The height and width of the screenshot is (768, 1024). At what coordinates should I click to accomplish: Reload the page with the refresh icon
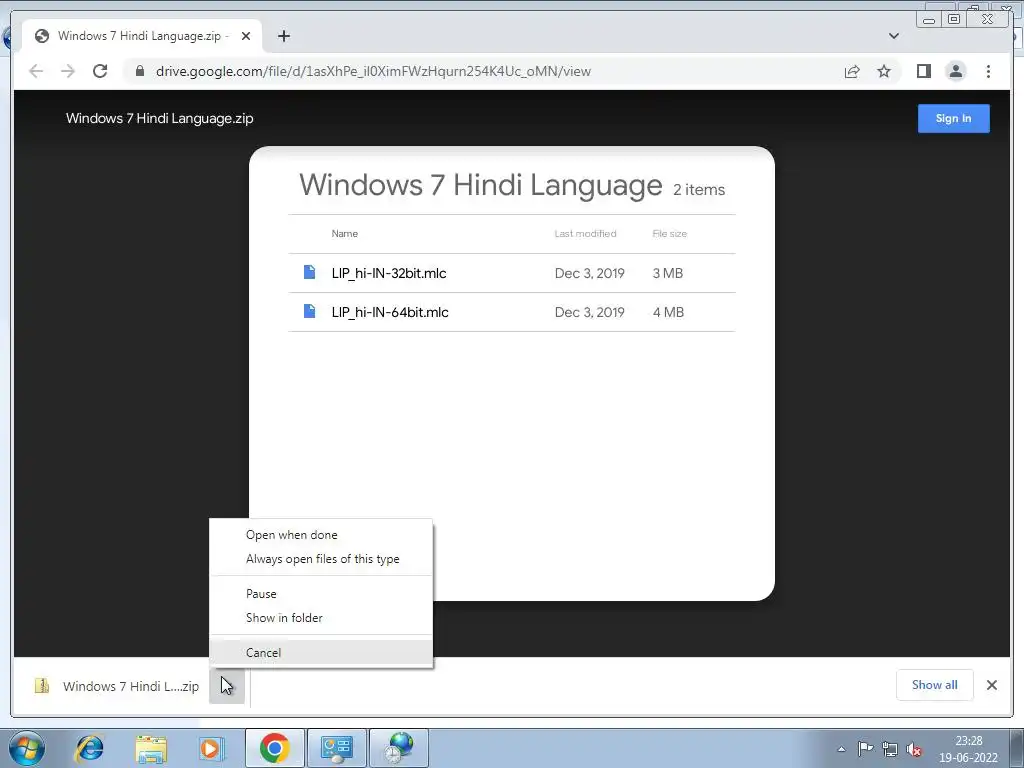click(100, 71)
